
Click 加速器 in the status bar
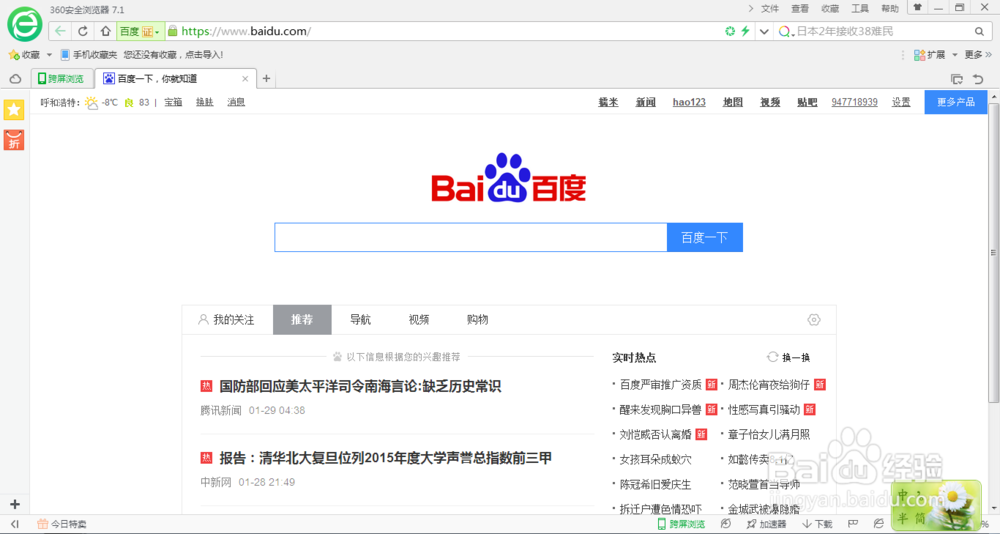tap(767, 524)
